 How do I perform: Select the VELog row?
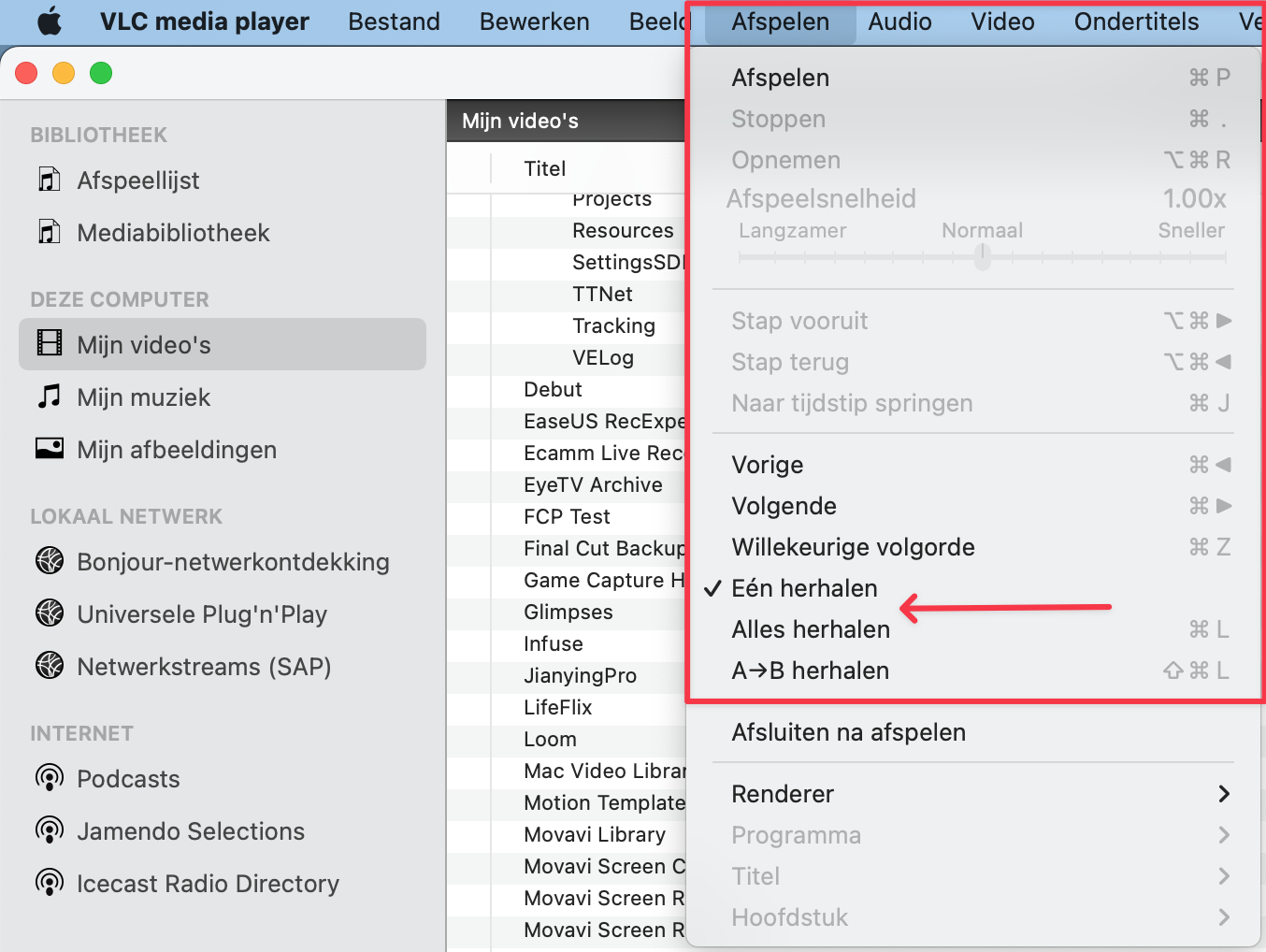pos(567,357)
